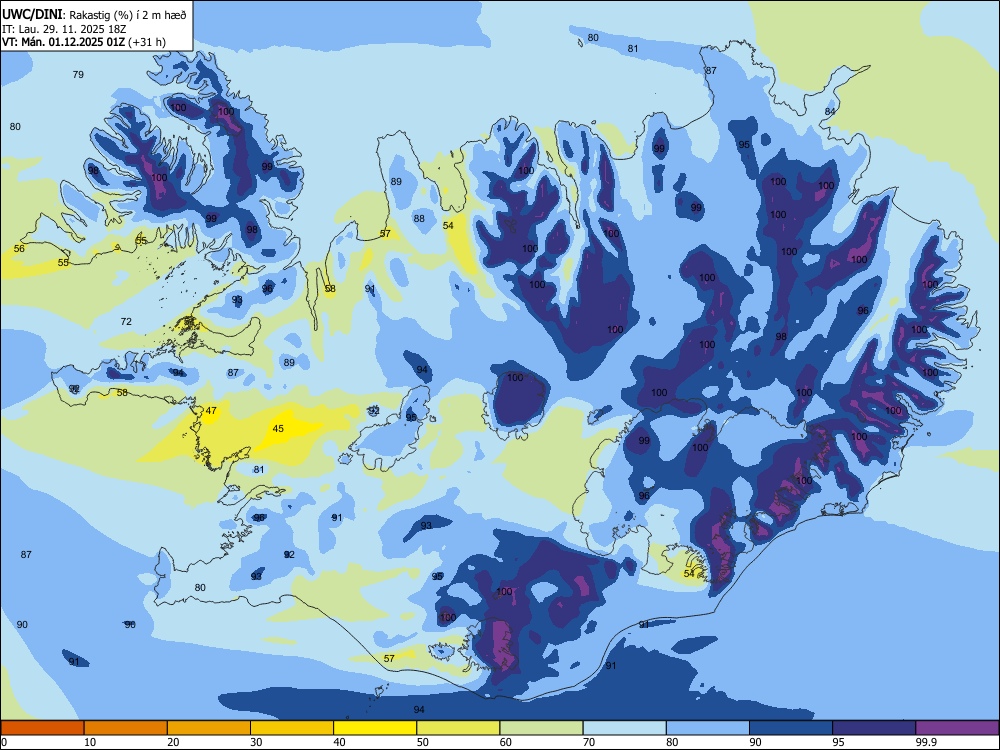Click the light green 60-70 legend swatch

541,728
